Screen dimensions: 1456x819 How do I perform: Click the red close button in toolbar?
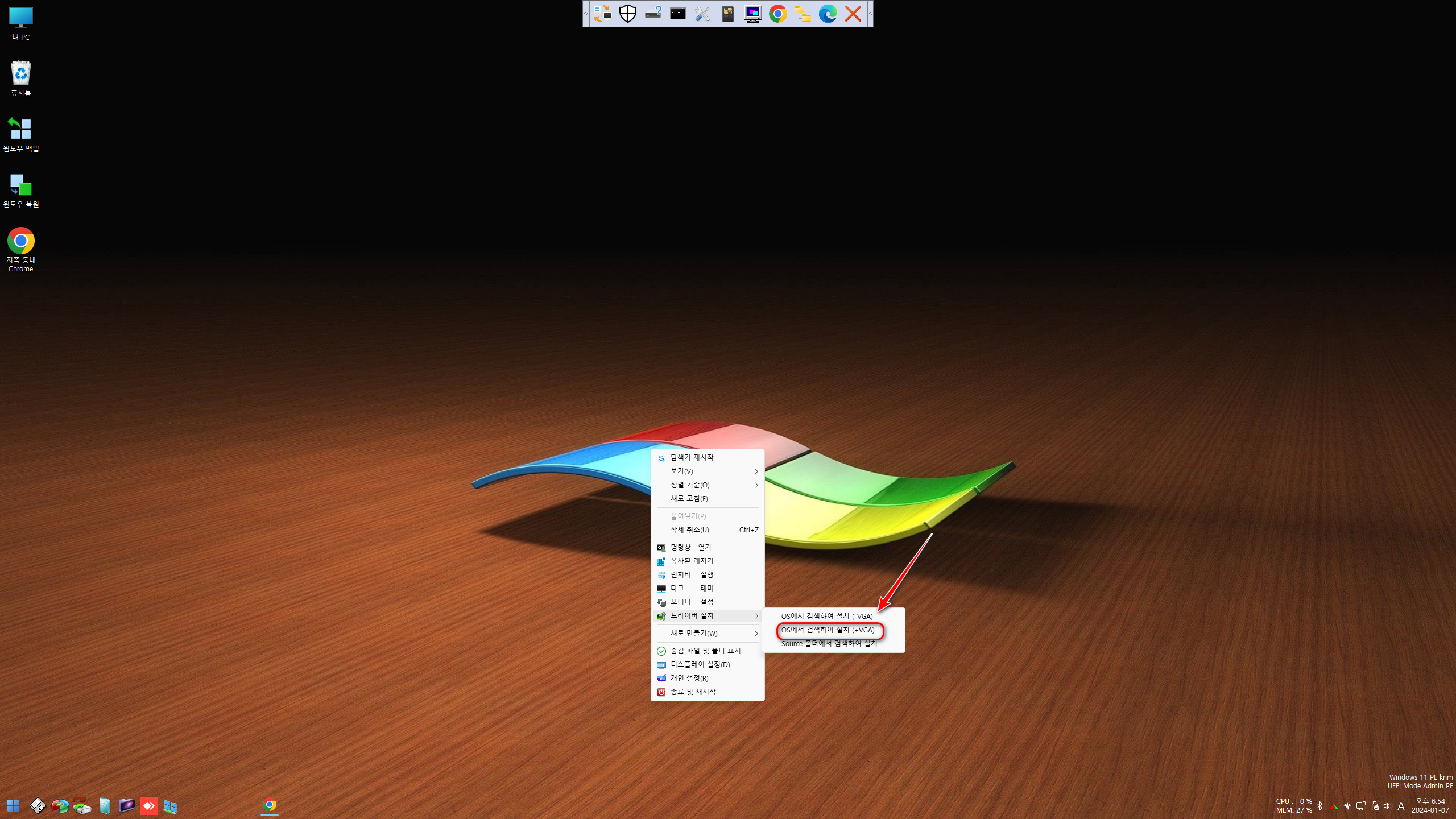[x=853, y=13]
